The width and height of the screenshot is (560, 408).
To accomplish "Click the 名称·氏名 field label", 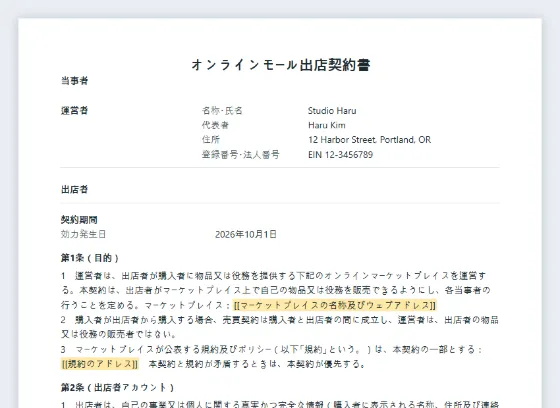I will (222, 110).
